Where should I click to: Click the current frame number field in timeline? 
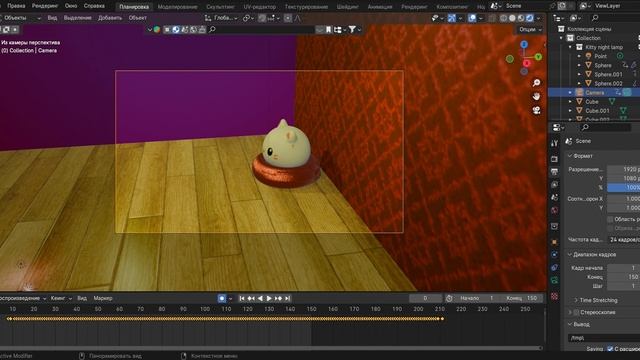pos(425,298)
